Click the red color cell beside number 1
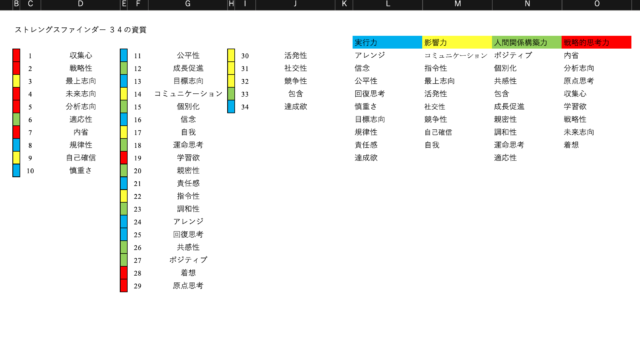Screen dimensions: 640x360 pyautogui.click(x=16, y=56)
